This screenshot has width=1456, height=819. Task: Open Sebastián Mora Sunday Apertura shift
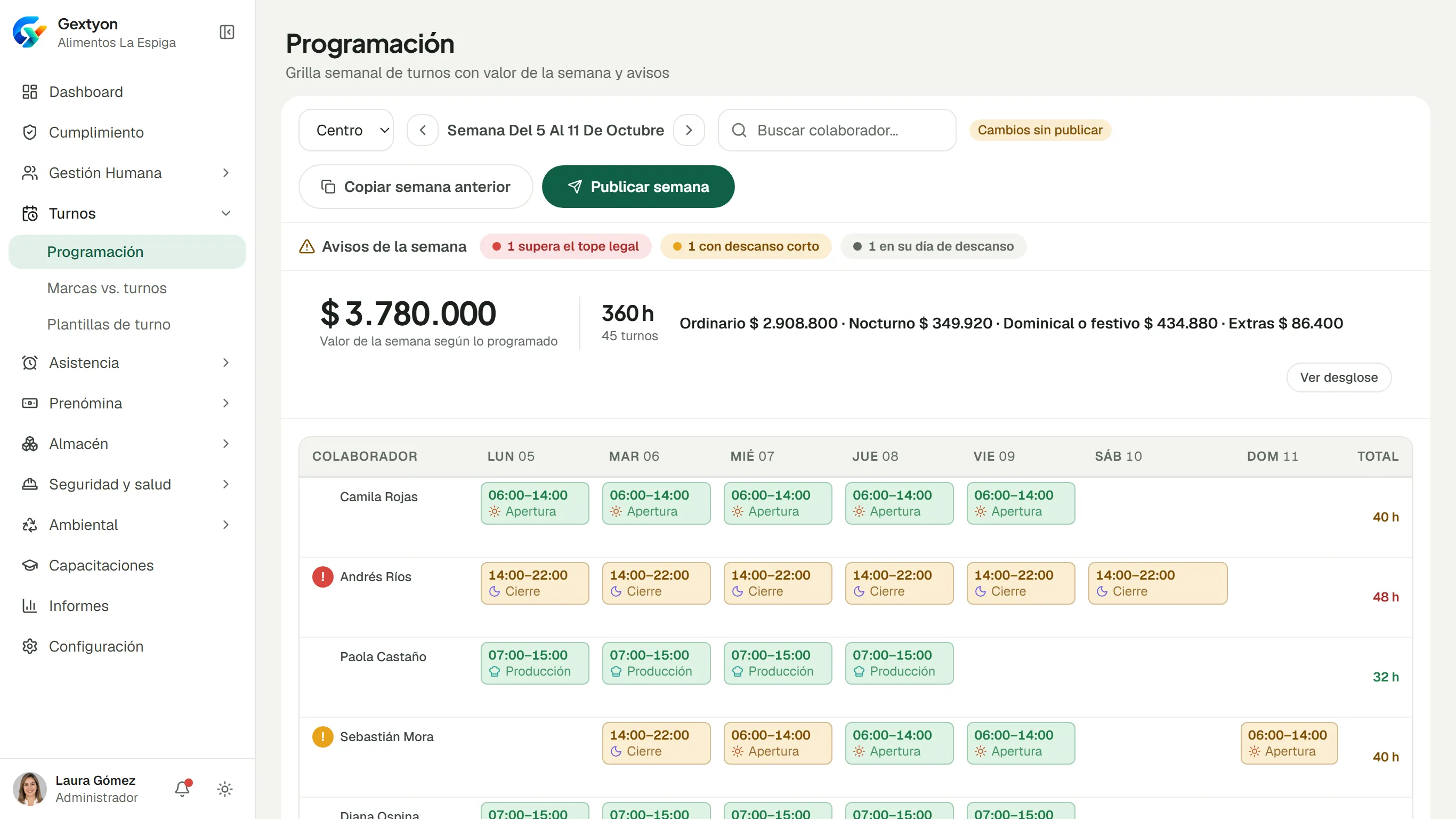pyautogui.click(x=1289, y=743)
